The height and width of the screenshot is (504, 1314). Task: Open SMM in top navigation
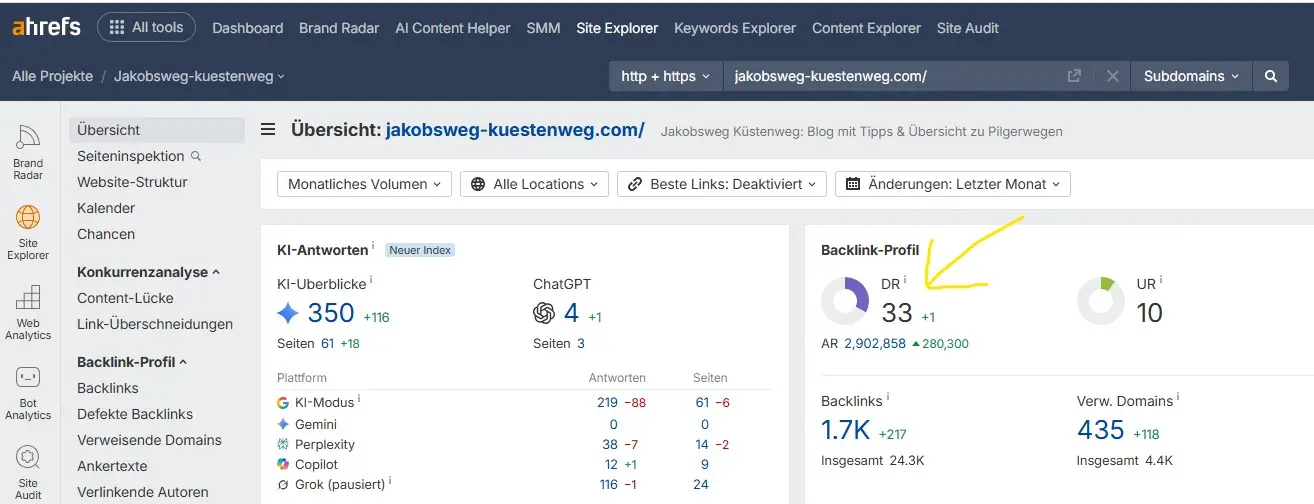coord(543,28)
